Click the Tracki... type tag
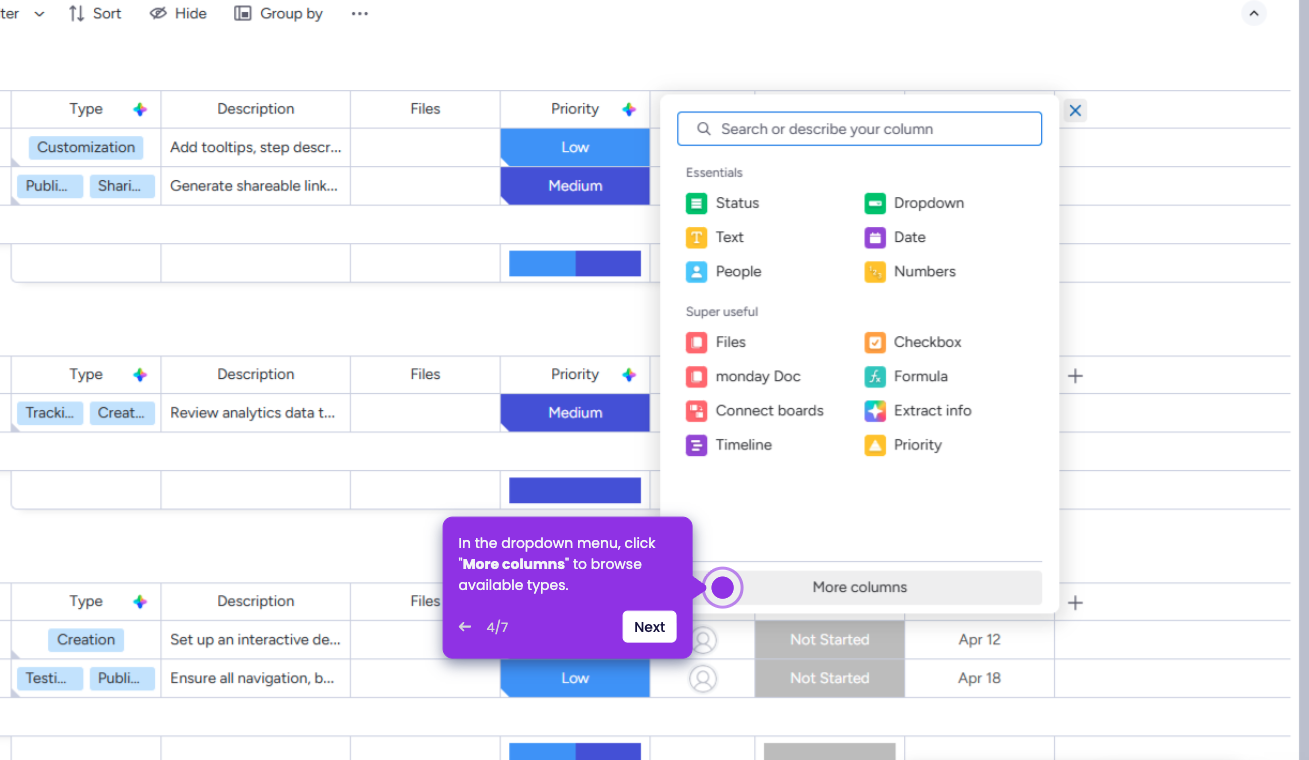The height and width of the screenshot is (760, 1309). (50, 413)
